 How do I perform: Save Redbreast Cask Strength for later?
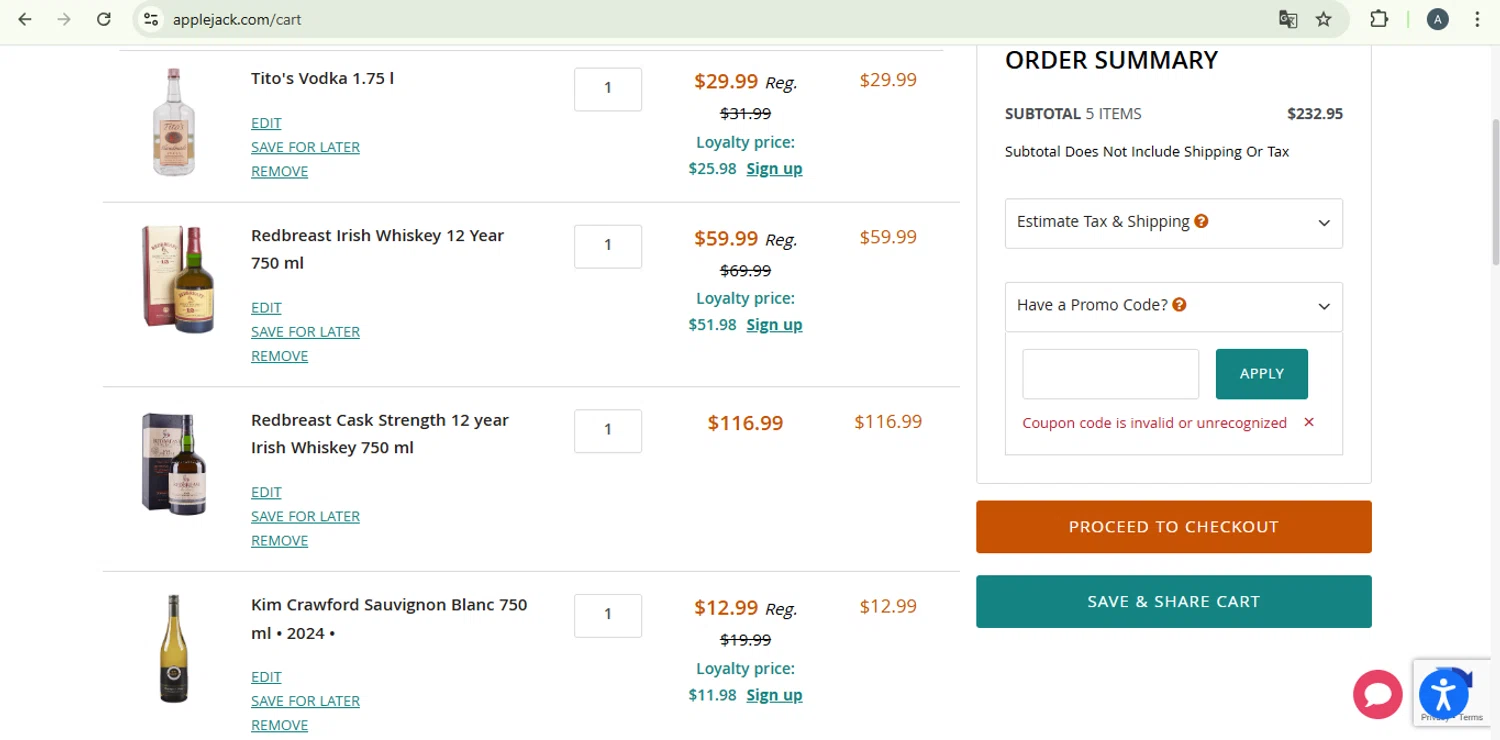click(305, 516)
